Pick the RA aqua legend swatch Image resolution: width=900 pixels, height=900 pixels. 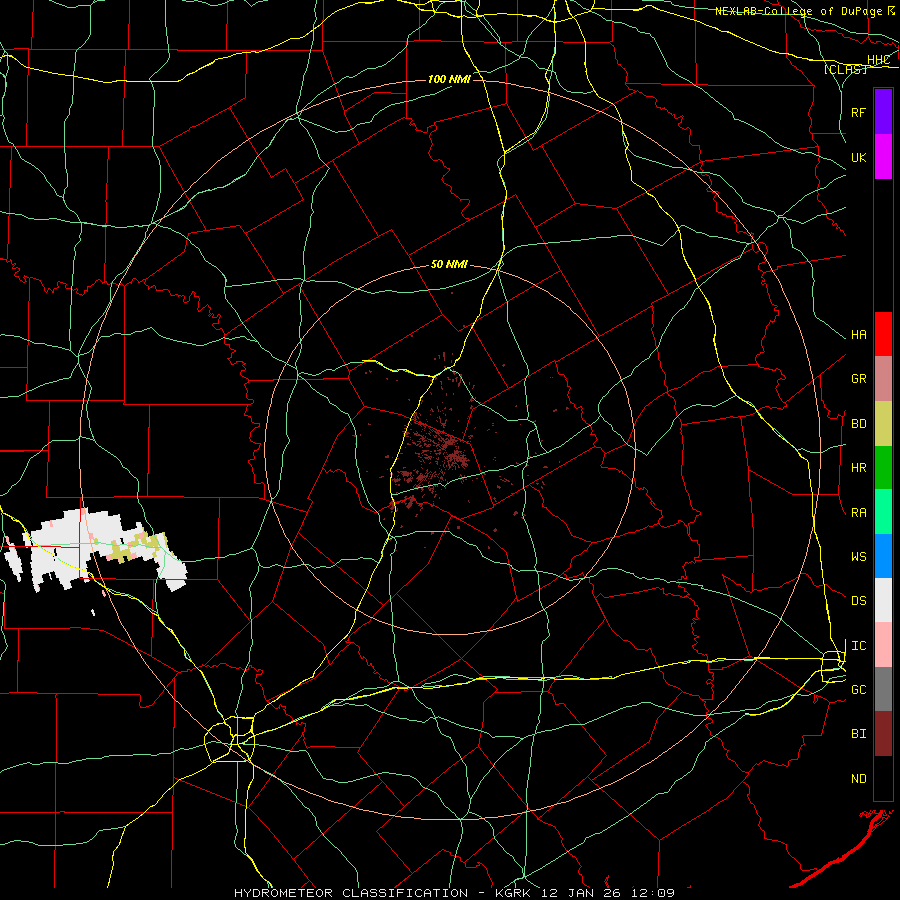pos(883,512)
